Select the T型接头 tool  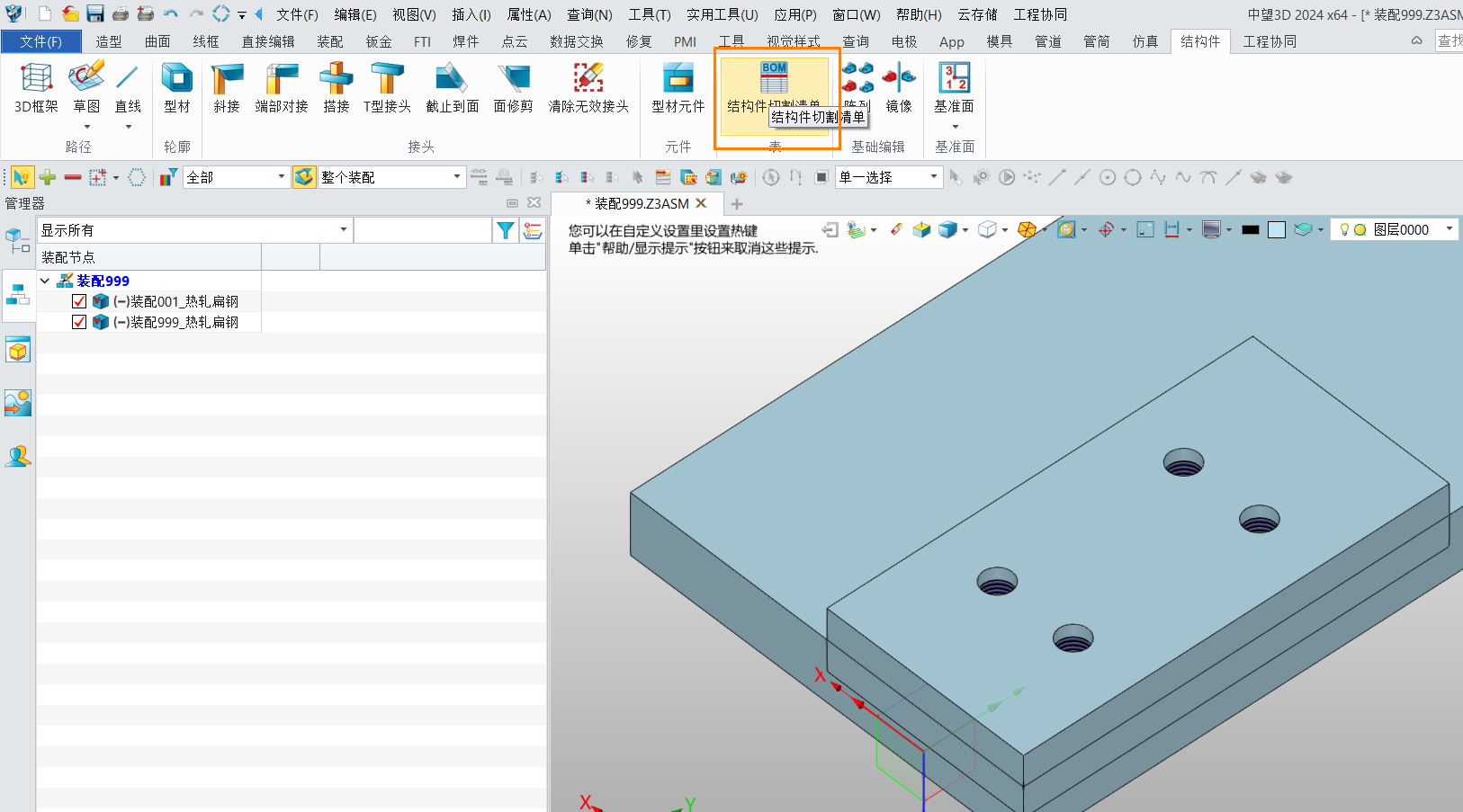point(387,87)
